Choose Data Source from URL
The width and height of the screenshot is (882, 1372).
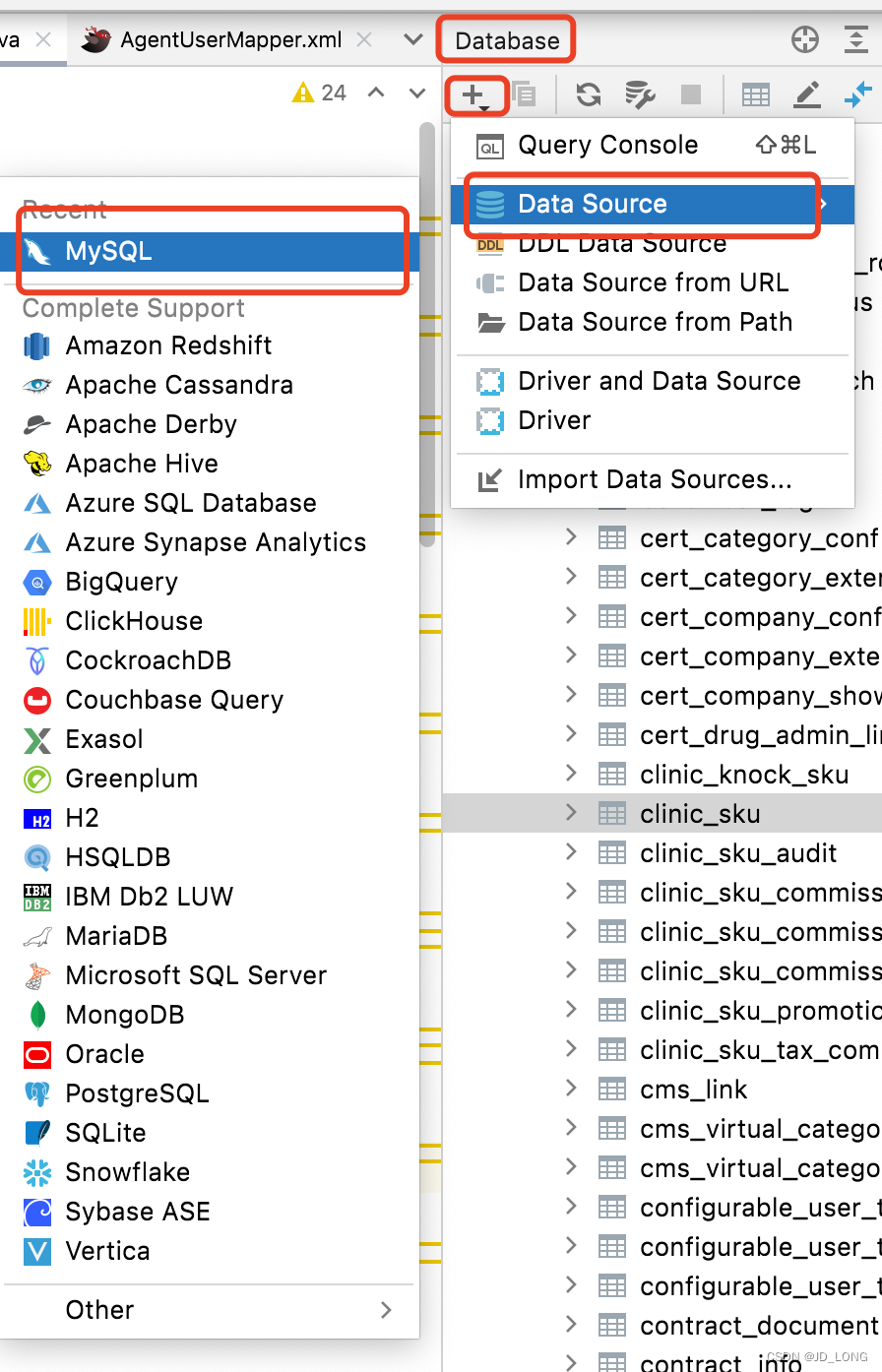(652, 282)
